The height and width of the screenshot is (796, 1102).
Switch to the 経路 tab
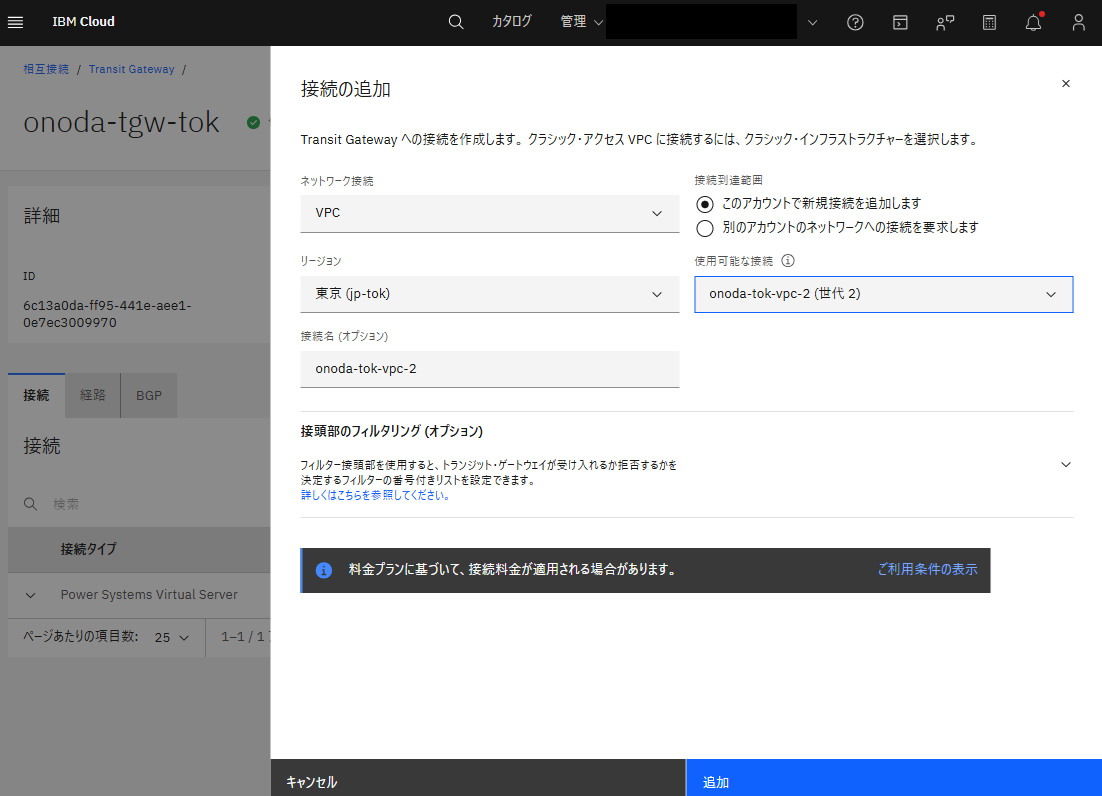(x=93, y=396)
